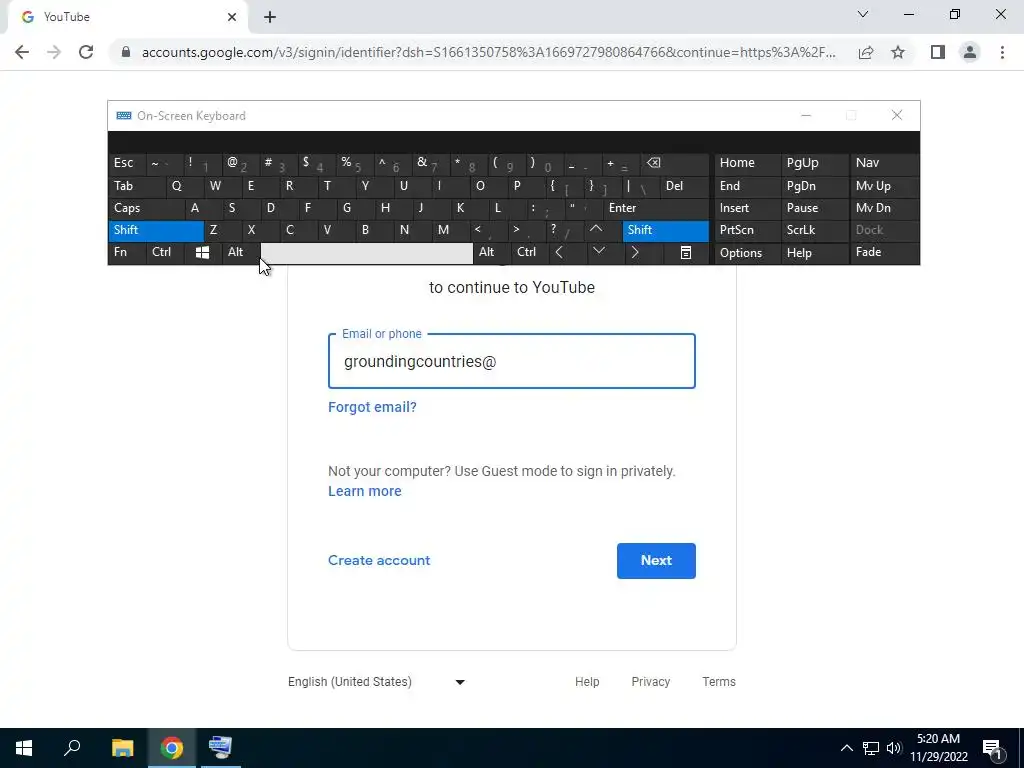Click the Backspace key on On-Screen Keyboard
Image resolution: width=1024 pixels, height=768 pixels.
(675, 163)
